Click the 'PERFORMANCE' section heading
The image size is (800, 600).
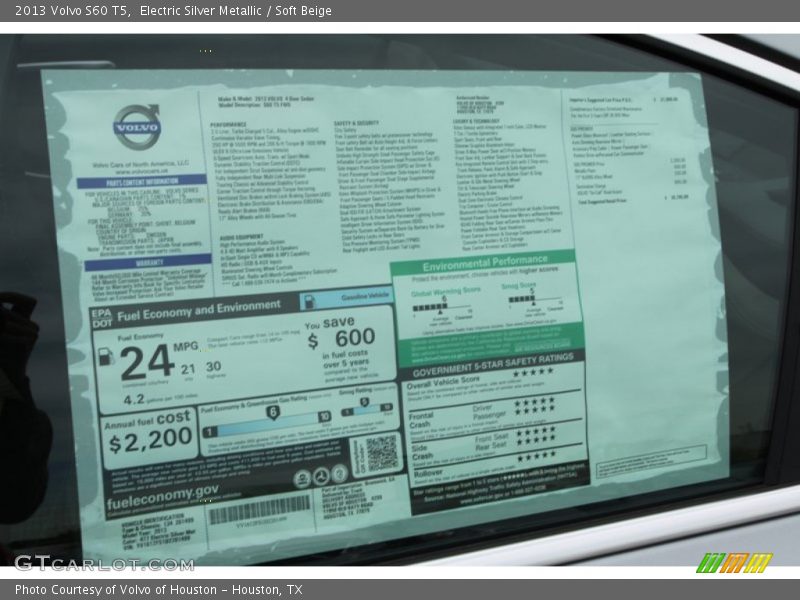pyautogui.click(x=228, y=124)
